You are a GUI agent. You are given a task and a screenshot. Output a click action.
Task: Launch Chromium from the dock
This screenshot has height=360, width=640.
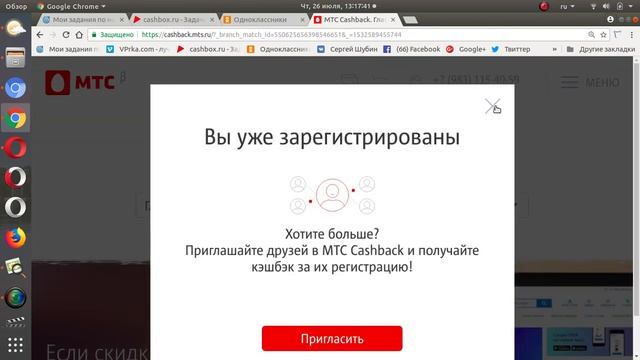(15, 88)
